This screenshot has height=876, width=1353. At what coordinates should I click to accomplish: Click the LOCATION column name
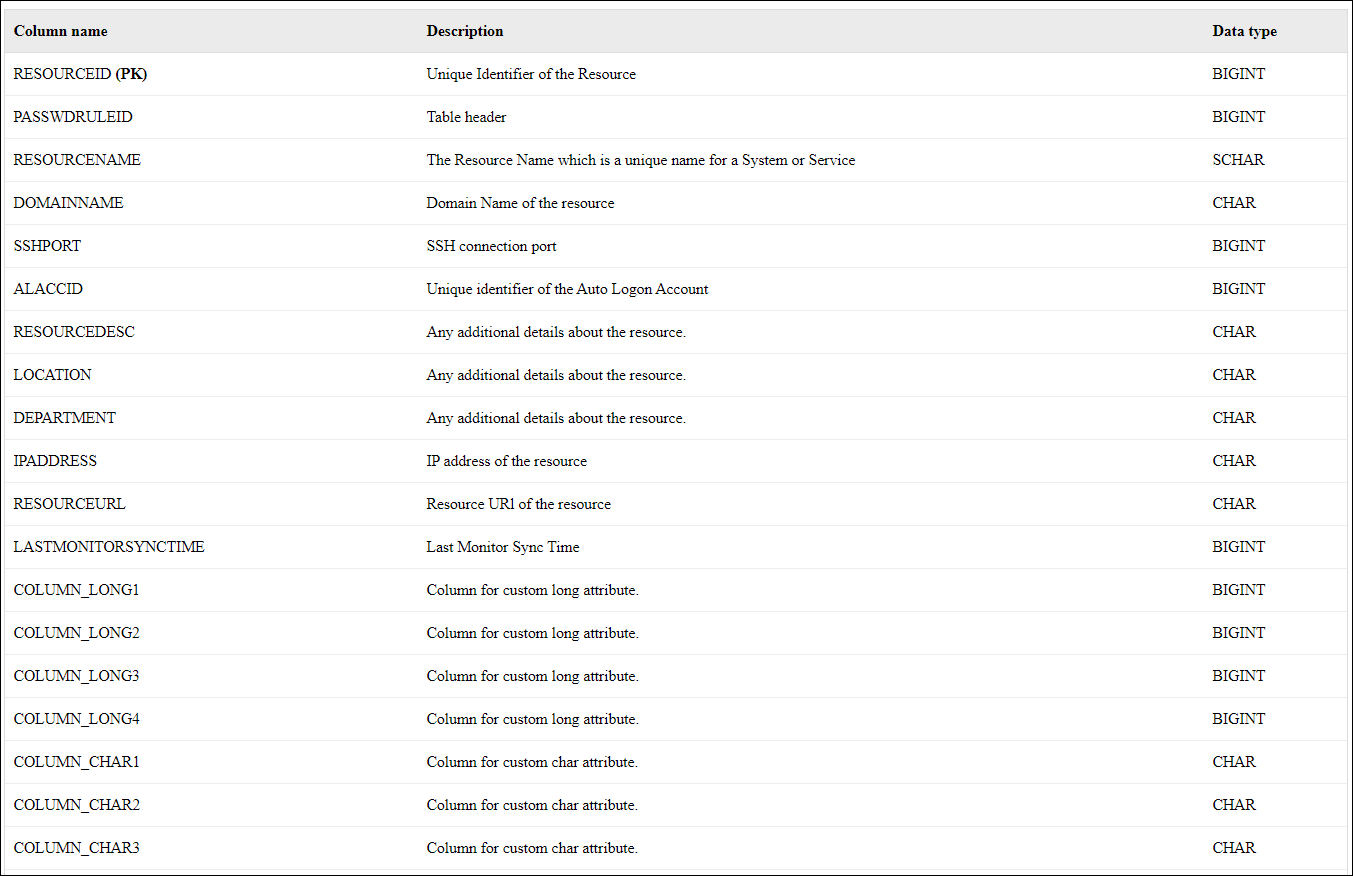tap(53, 375)
